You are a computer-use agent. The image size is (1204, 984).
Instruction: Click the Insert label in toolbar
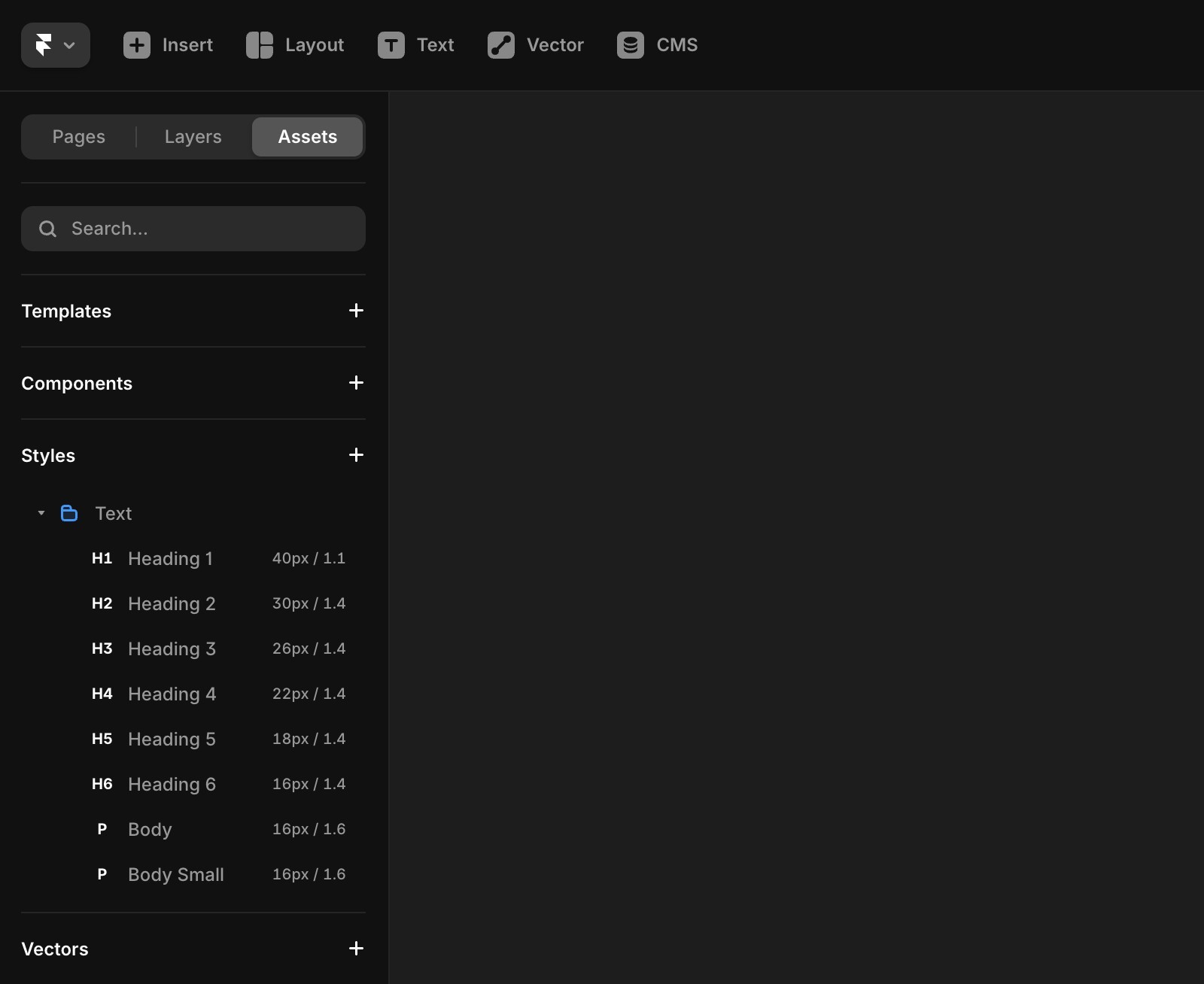point(187,45)
